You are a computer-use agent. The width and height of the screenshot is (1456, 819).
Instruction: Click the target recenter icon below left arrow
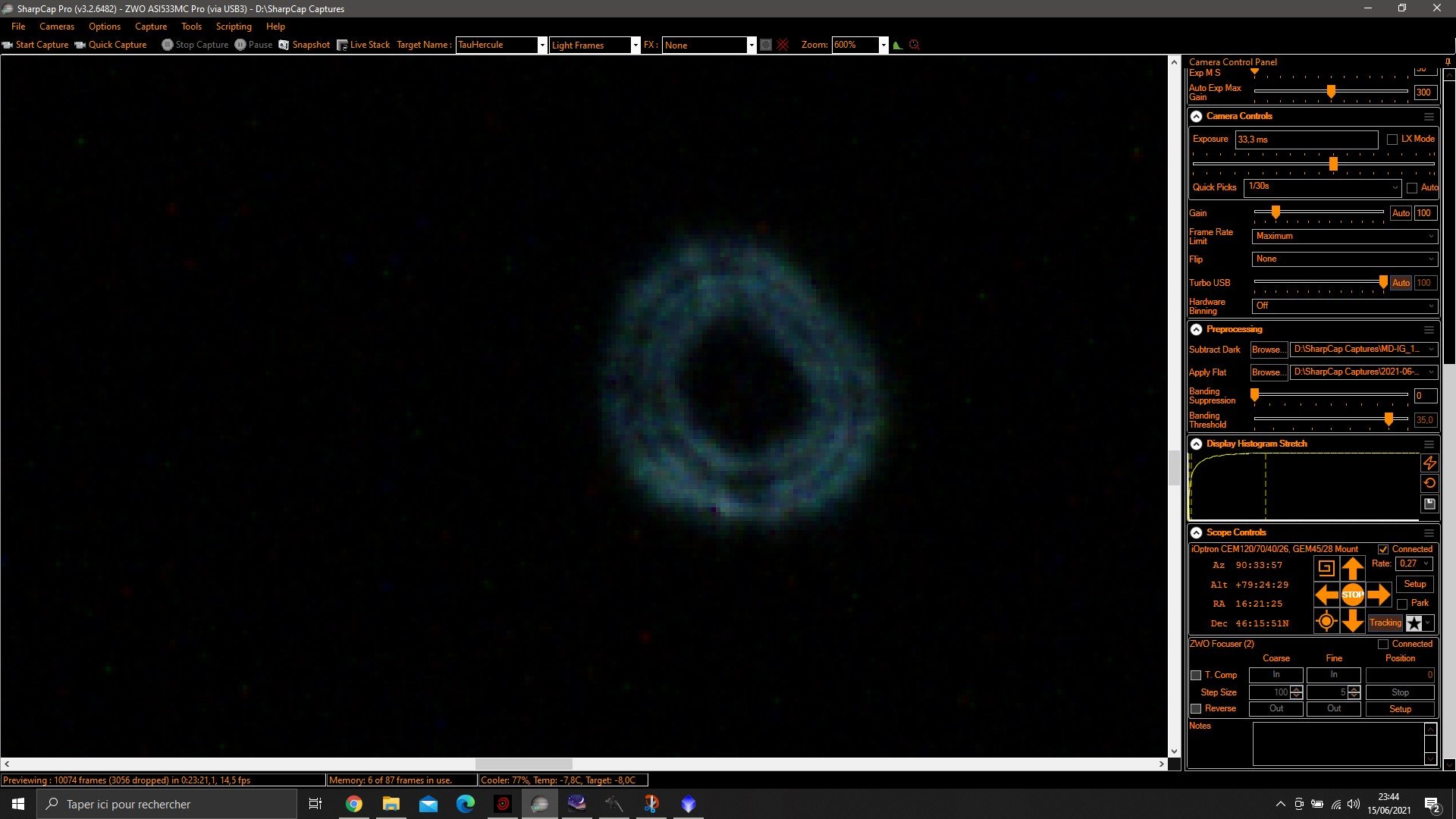coord(1326,622)
